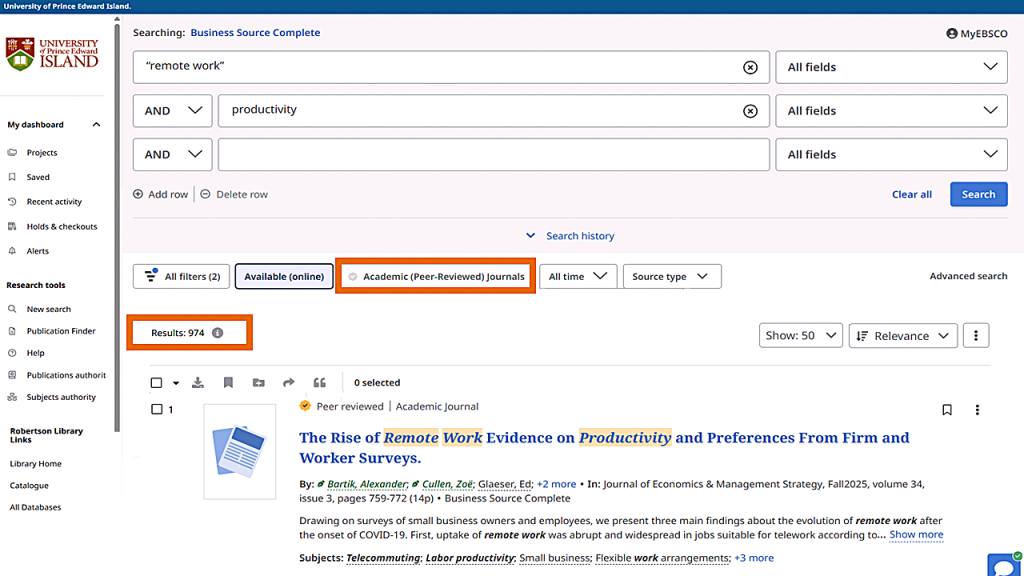Open more options for first result

coord(977,410)
